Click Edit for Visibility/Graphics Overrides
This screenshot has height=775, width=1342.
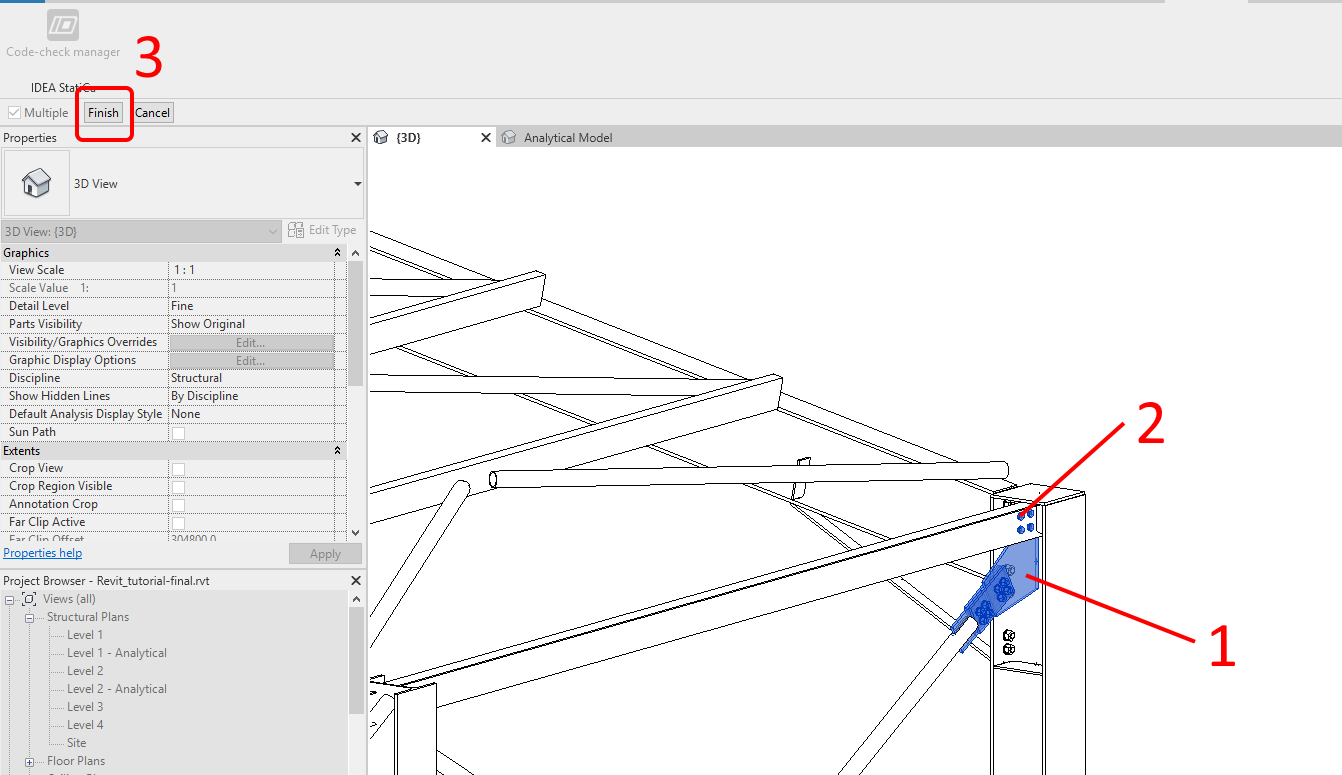pos(251,342)
